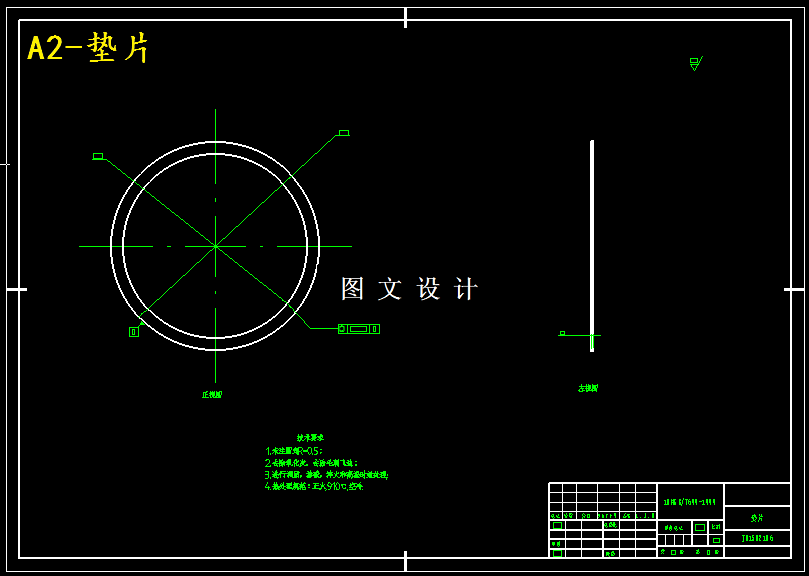The image size is (809, 576).
Task: Select the dimension box on the upper-left leader
Action: (x=98, y=156)
